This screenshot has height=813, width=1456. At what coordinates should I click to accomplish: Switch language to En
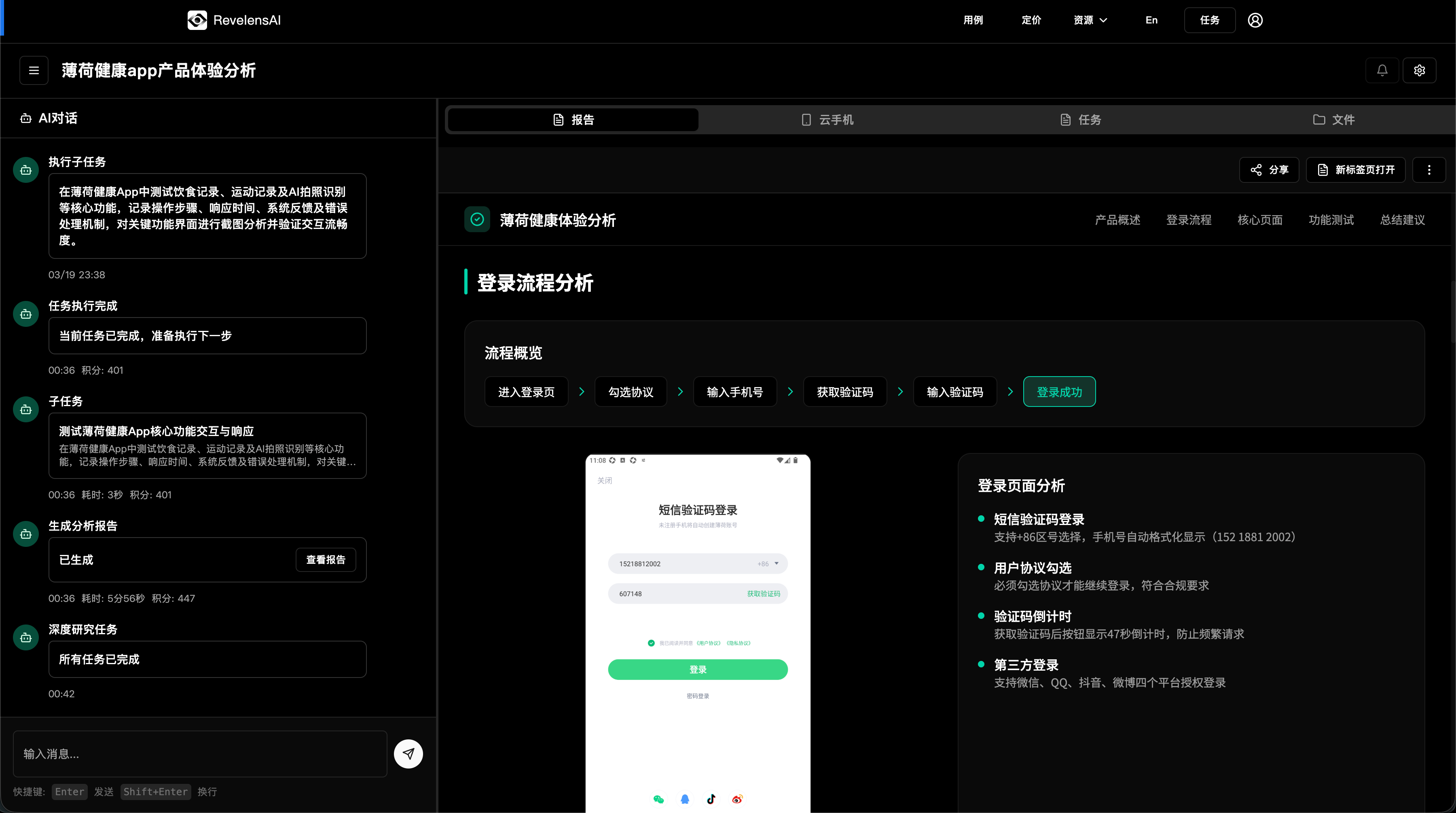[x=1151, y=20]
